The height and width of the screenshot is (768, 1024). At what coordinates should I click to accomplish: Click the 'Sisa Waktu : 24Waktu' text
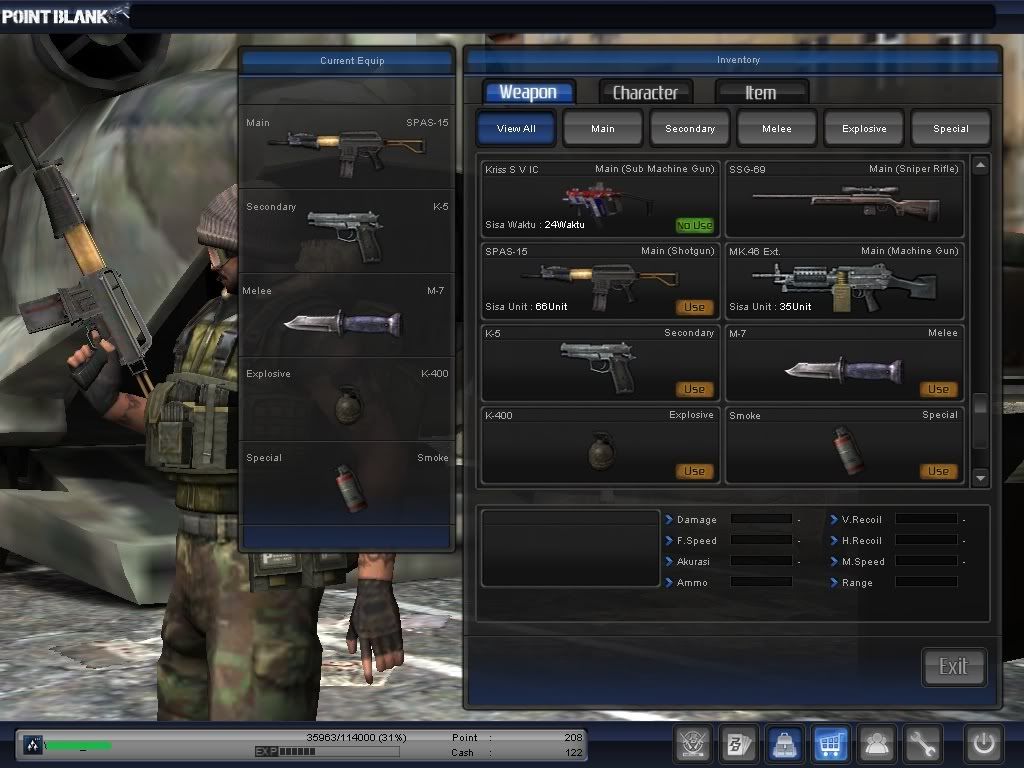[535, 225]
